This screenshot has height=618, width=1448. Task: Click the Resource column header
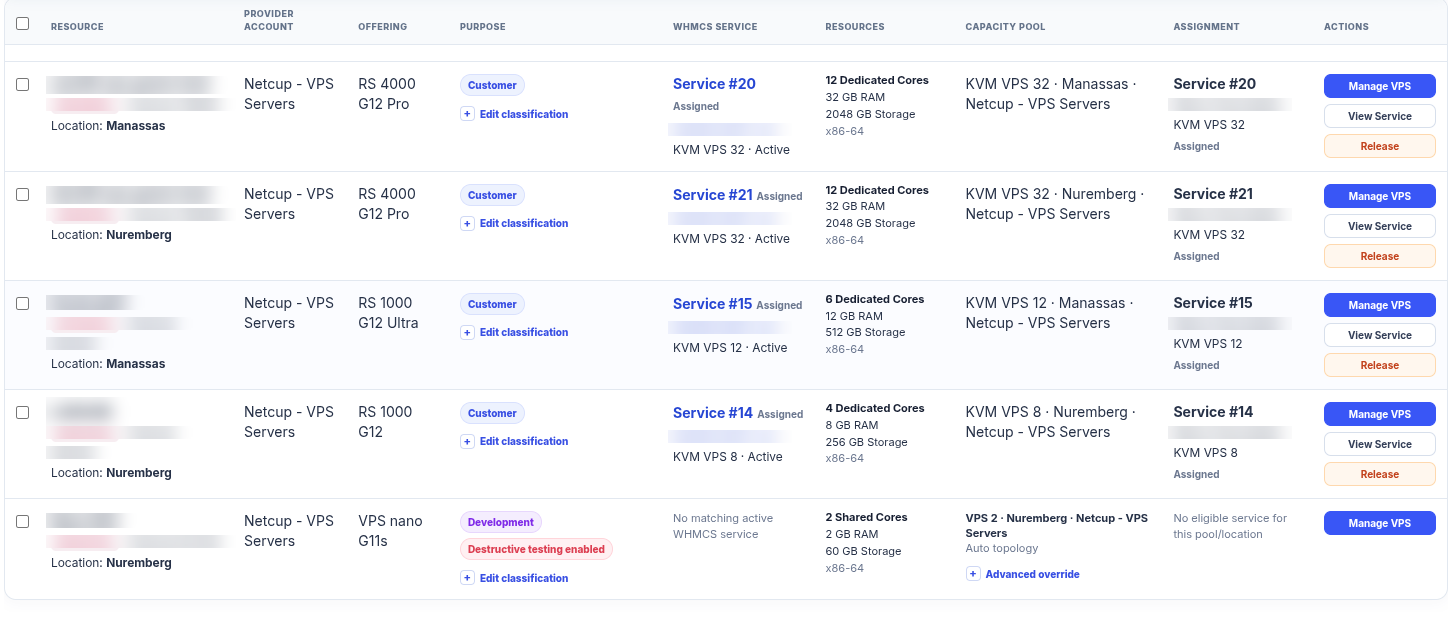tap(77, 27)
